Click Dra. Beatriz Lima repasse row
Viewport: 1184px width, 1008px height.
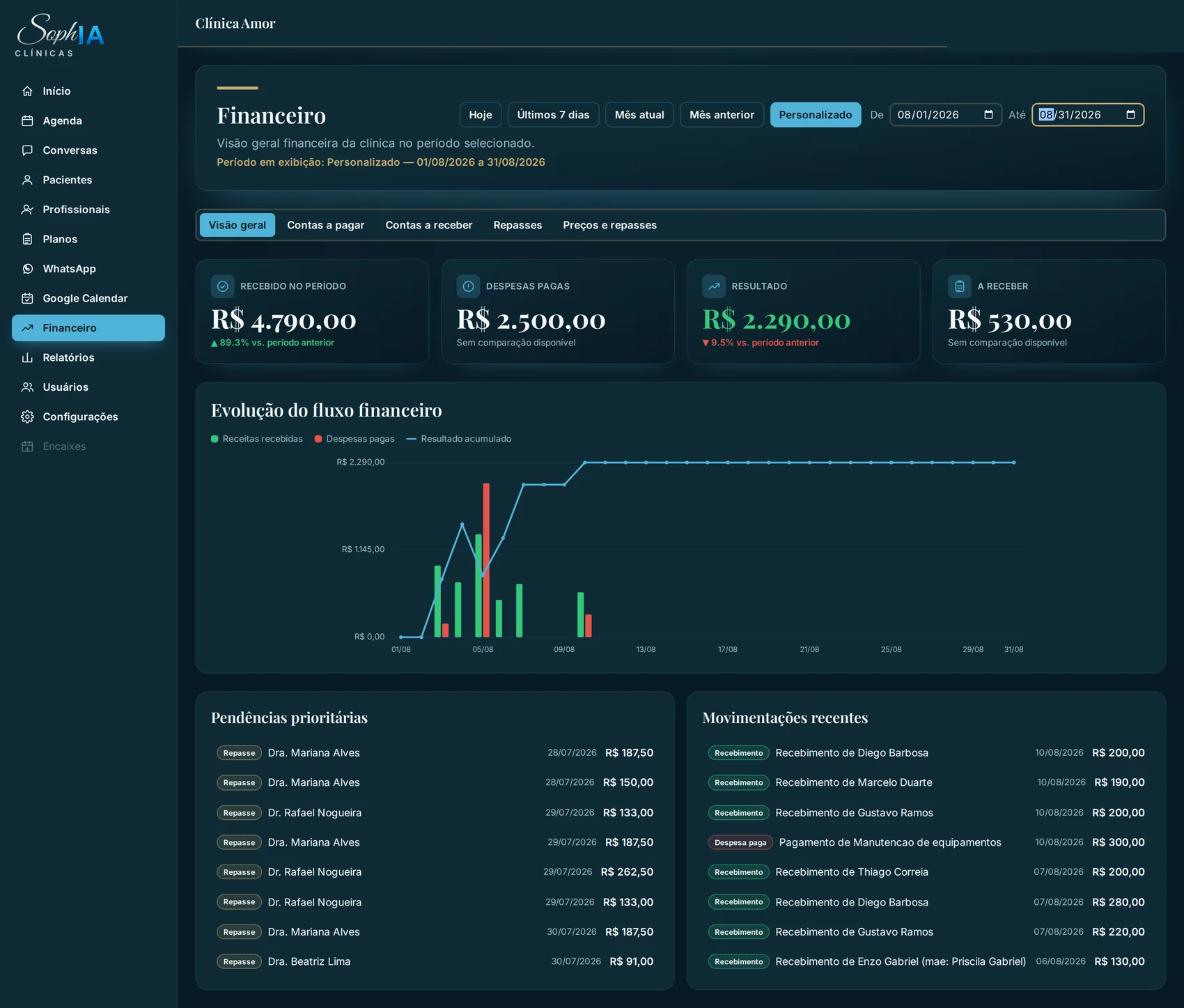[435, 961]
